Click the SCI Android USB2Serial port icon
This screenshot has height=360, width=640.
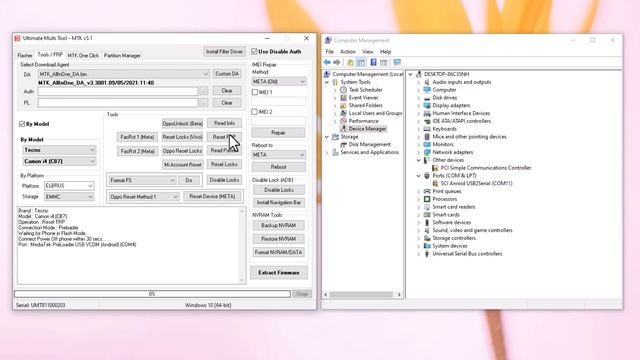pyautogui.click(x=435, y=183)
